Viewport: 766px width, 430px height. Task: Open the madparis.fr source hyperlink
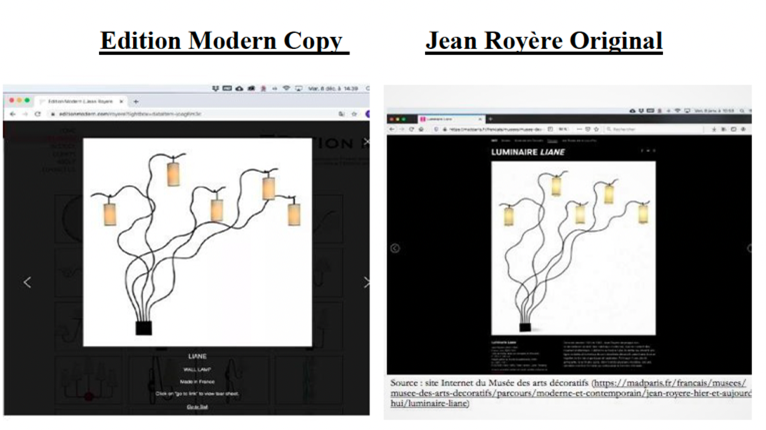coord(570,393)
